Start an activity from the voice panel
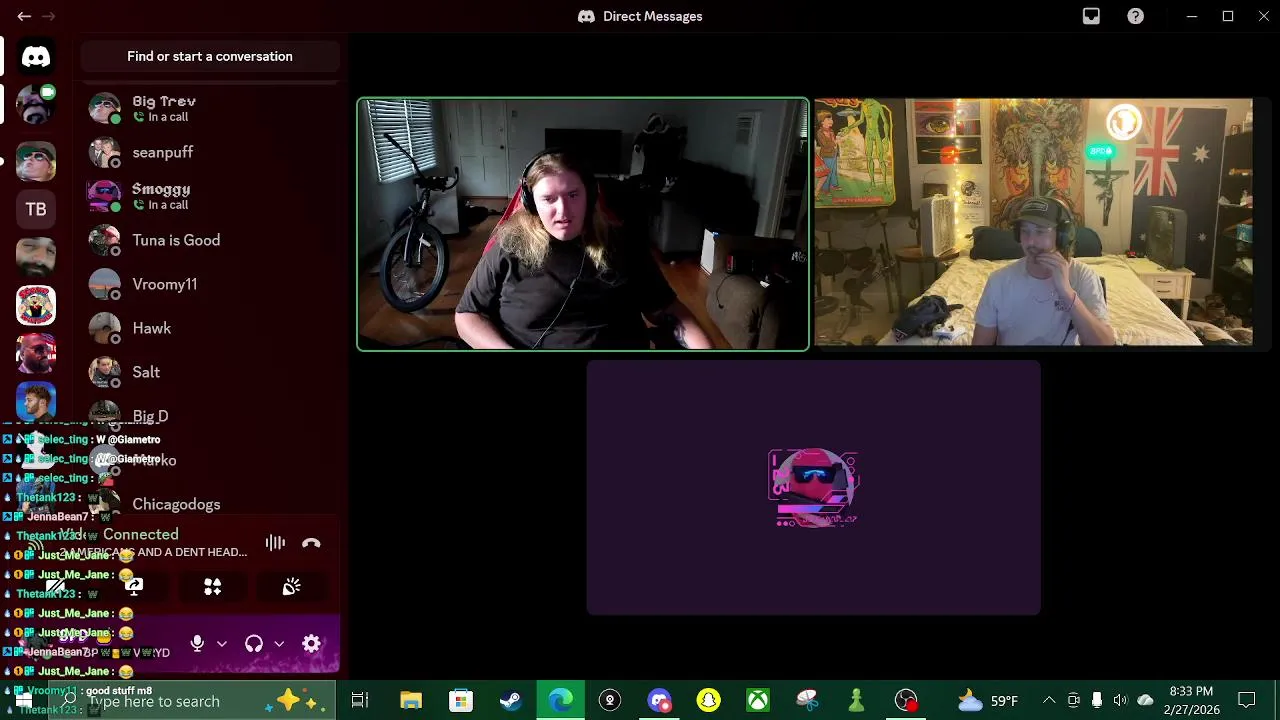This screenshot has height=720, width=1280. click(212, 587)
